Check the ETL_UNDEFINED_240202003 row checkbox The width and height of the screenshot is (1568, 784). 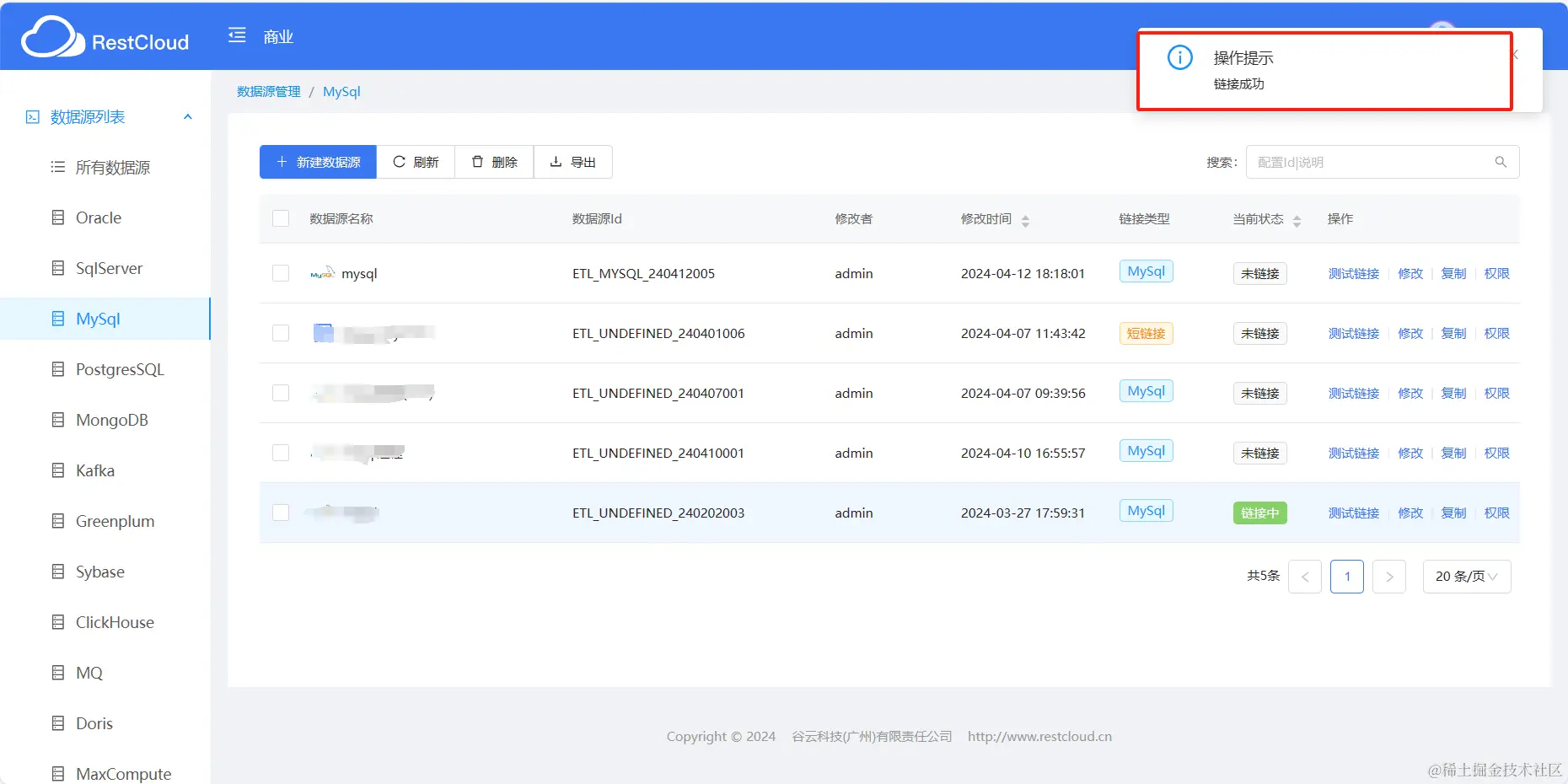tap(281, 513)
